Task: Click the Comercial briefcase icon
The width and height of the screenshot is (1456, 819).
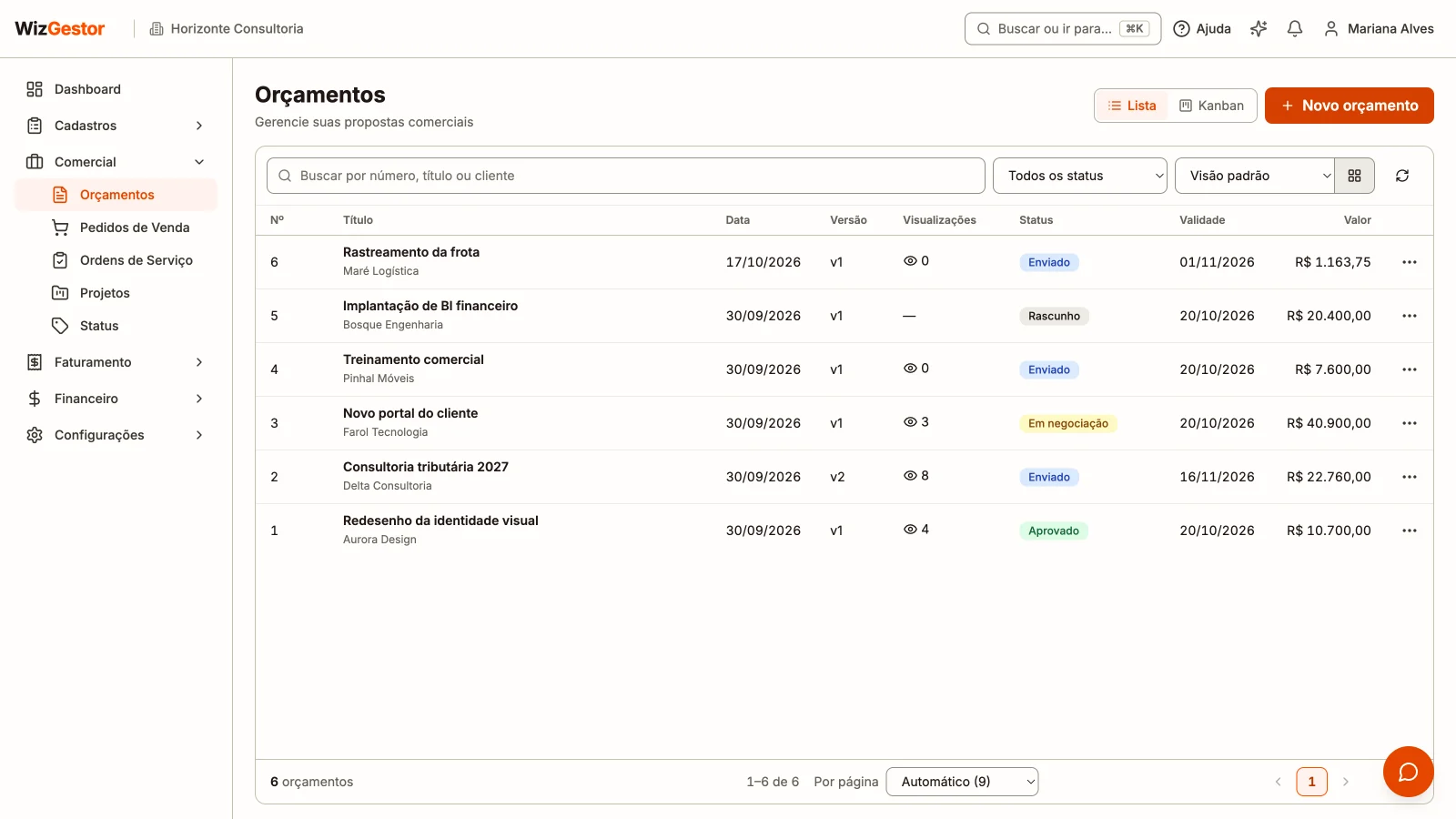Action: point(35,162)
